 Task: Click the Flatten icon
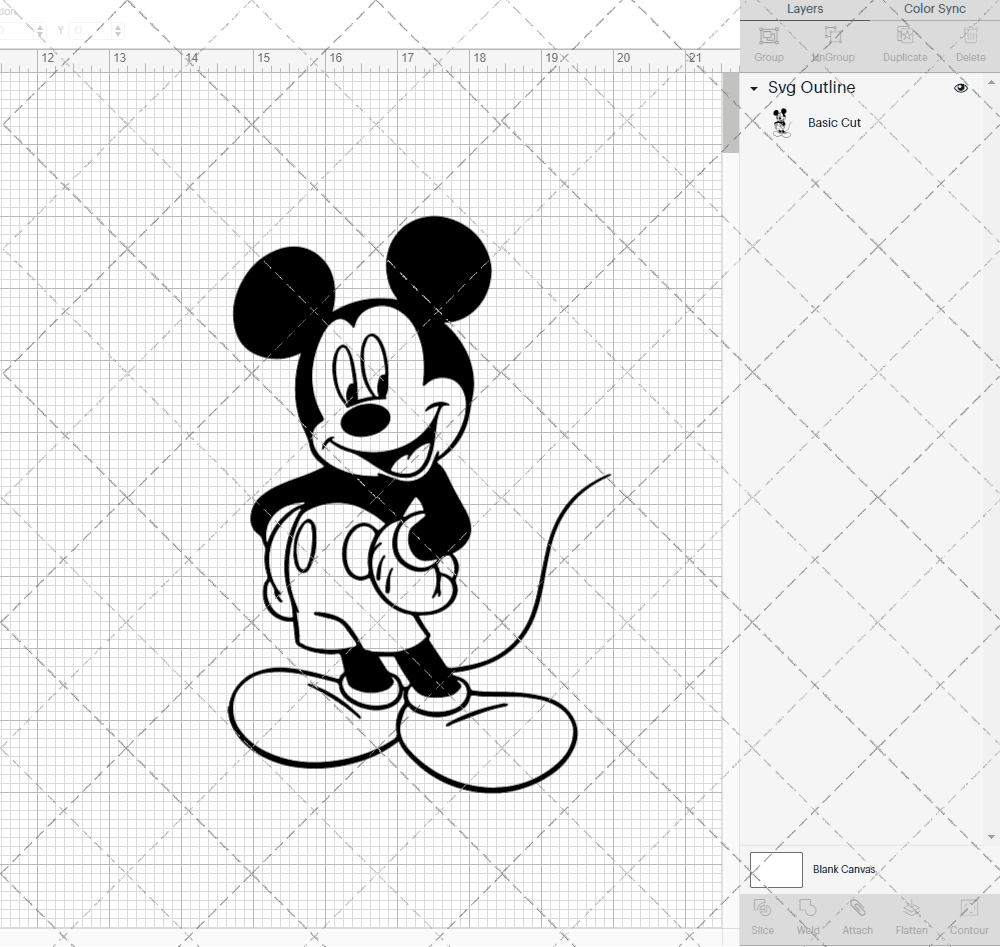911,907
